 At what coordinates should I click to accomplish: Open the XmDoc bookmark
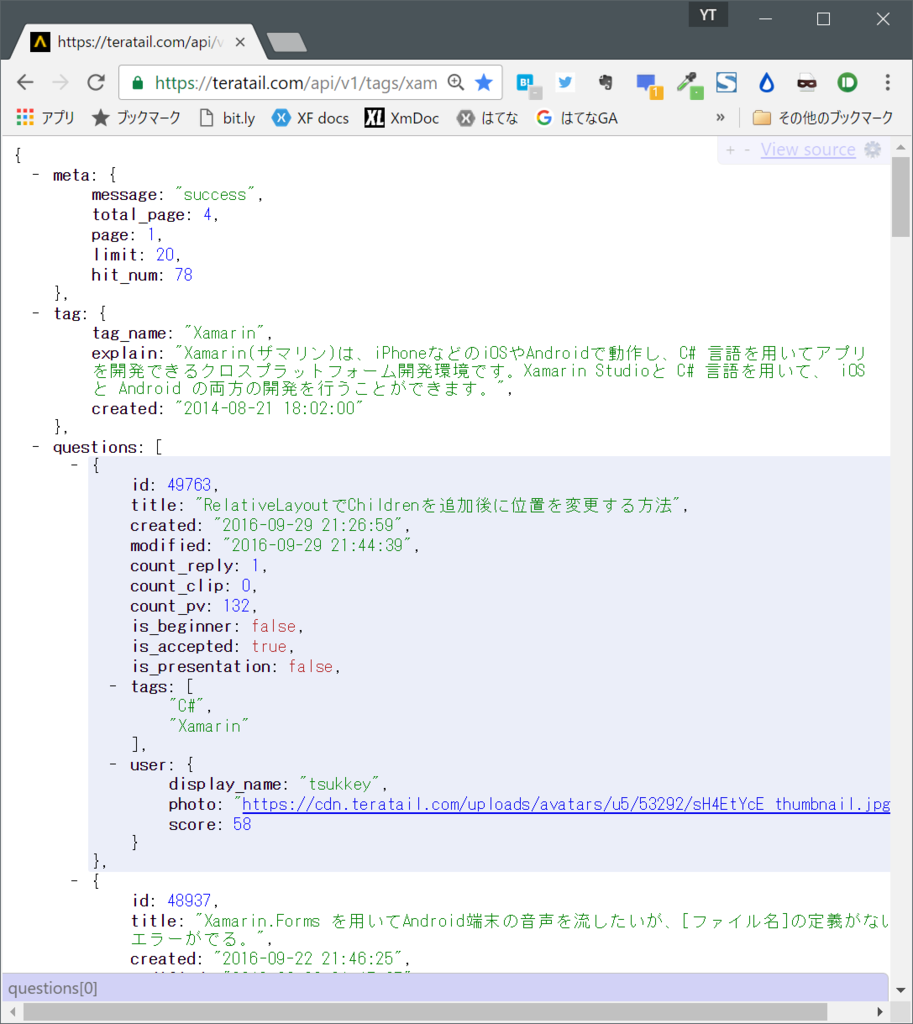point(402,118)
